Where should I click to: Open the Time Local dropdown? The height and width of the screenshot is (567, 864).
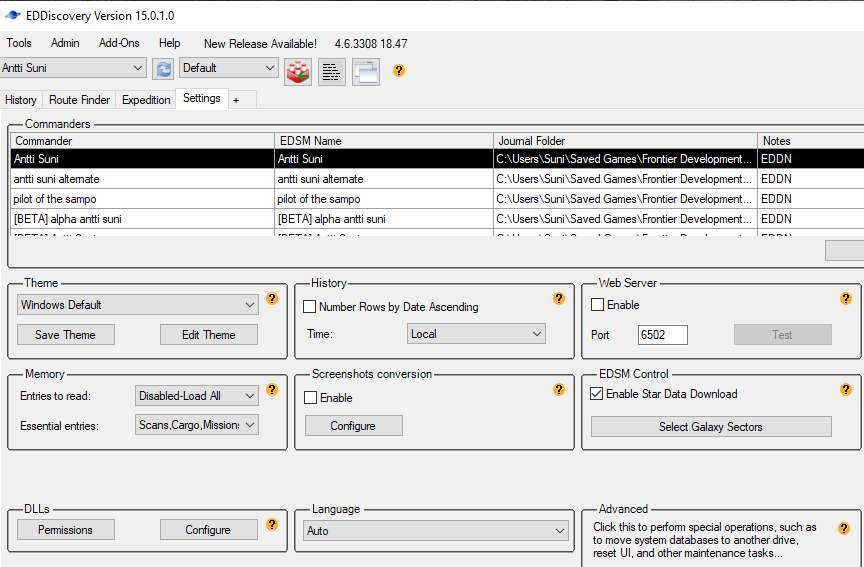point(476,334)
